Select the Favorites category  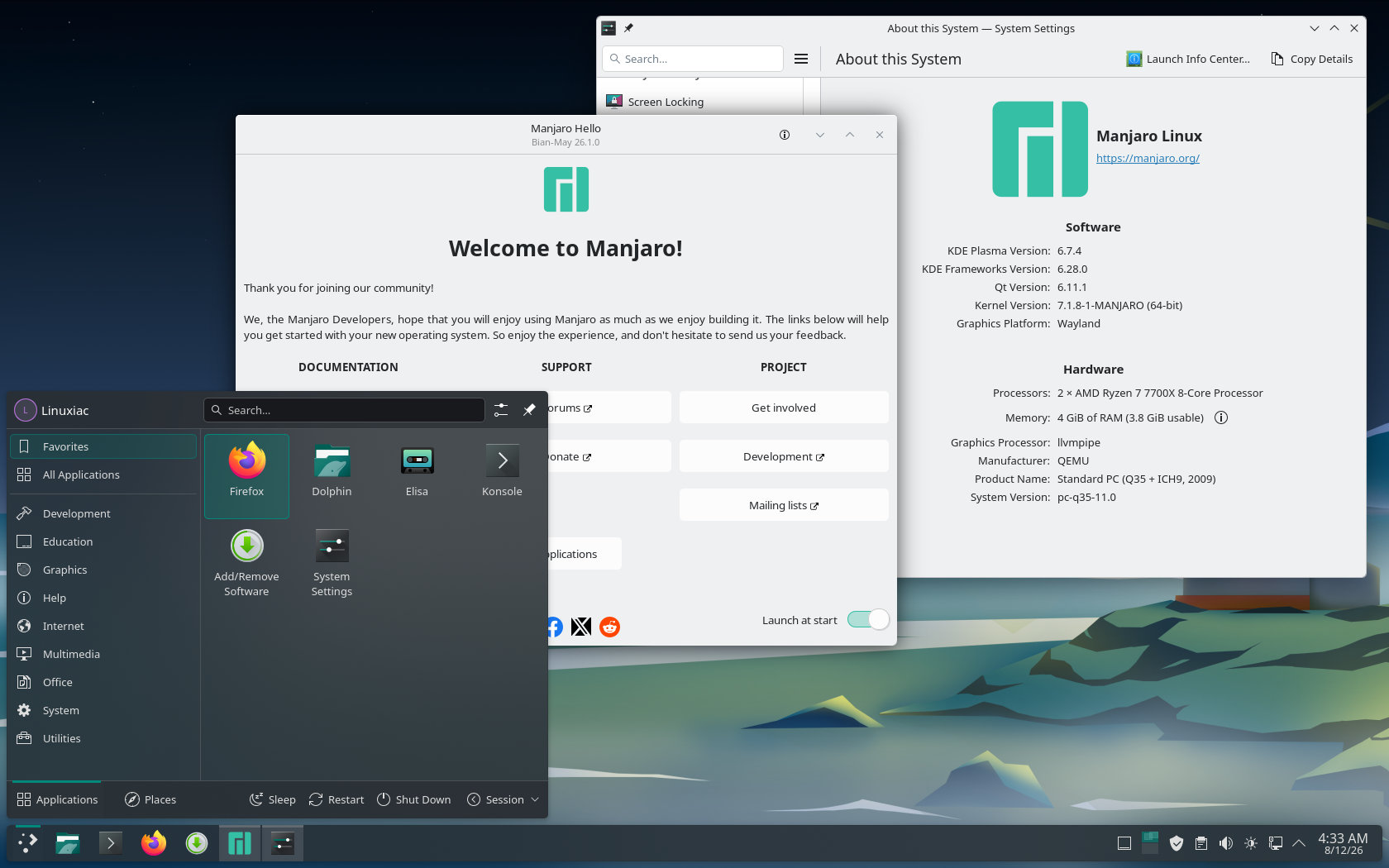pyautogui.click(x=103, y=446)
